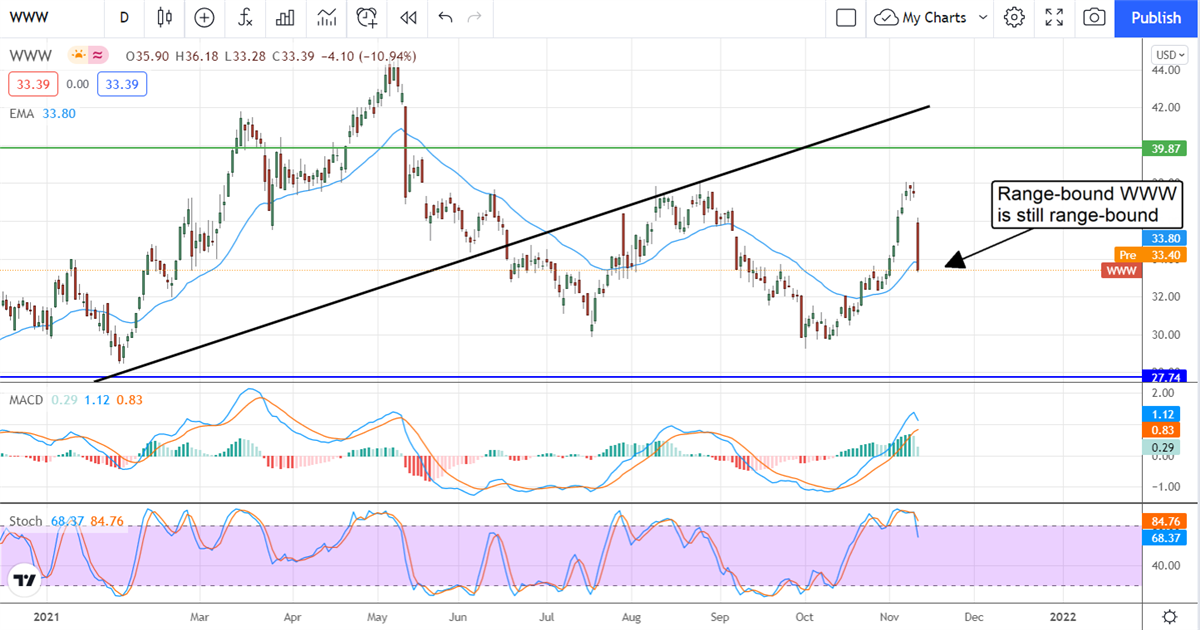Image resolution: width=1200 pixels, height=630 pixels.
Task: Click the TradingView logo in the Stoch pane
Action: click(x=26, y=580)
